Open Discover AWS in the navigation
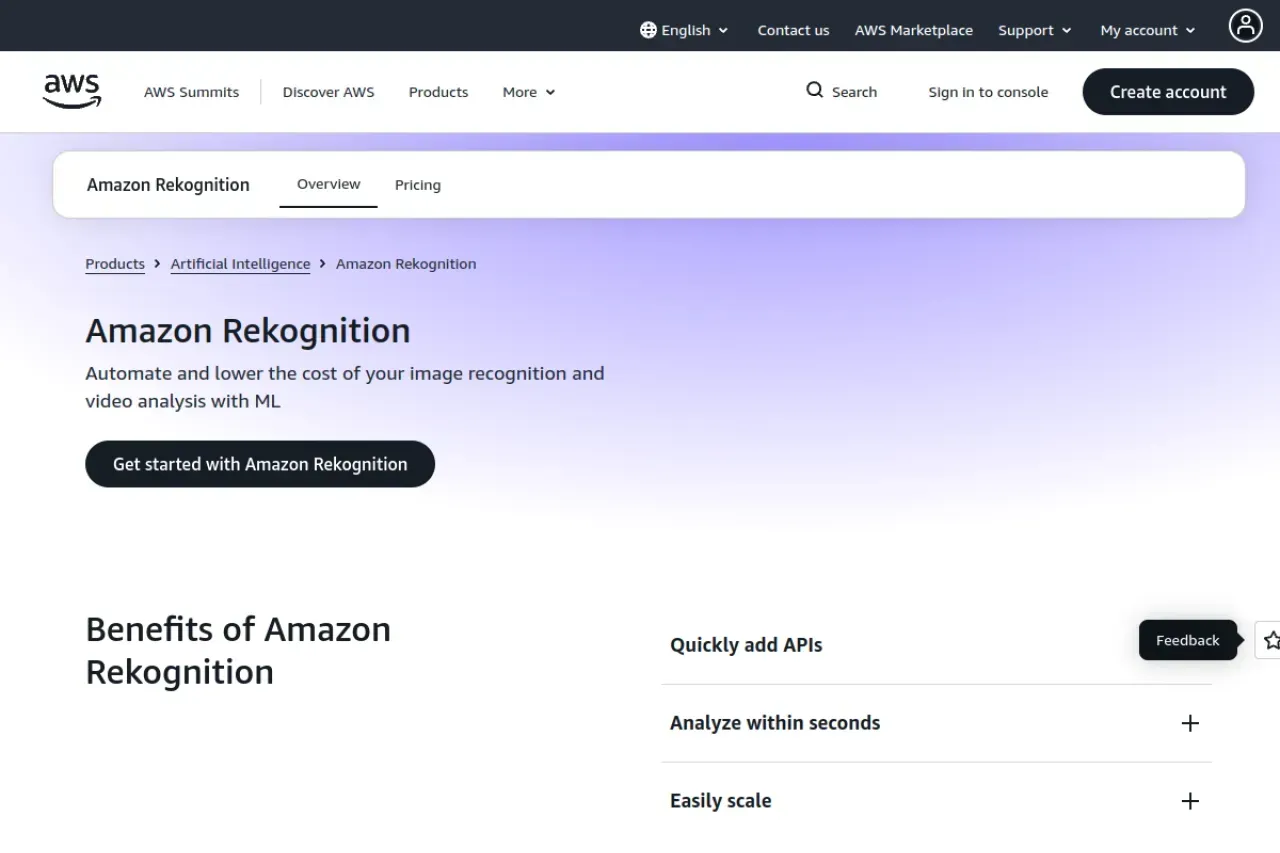Image resolution: width=1280 pixels, height=853 pixels. 328,92
